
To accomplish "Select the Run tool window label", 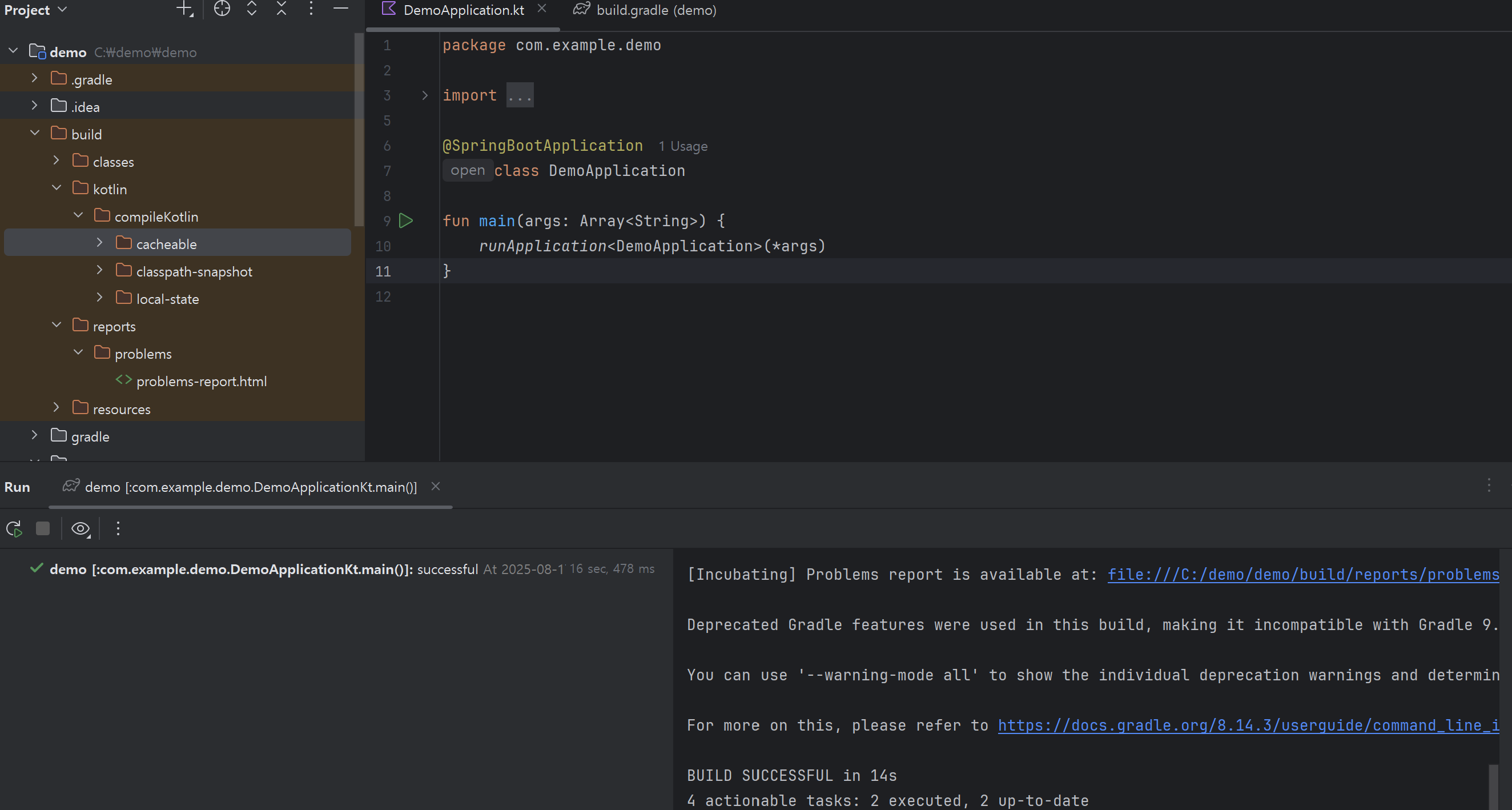I will pos(17,487).
